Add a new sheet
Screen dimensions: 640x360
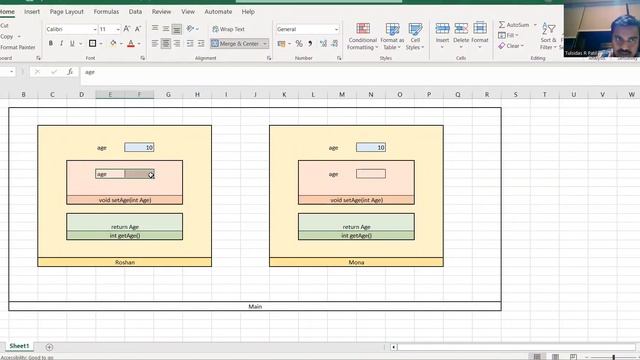point(49,347)
